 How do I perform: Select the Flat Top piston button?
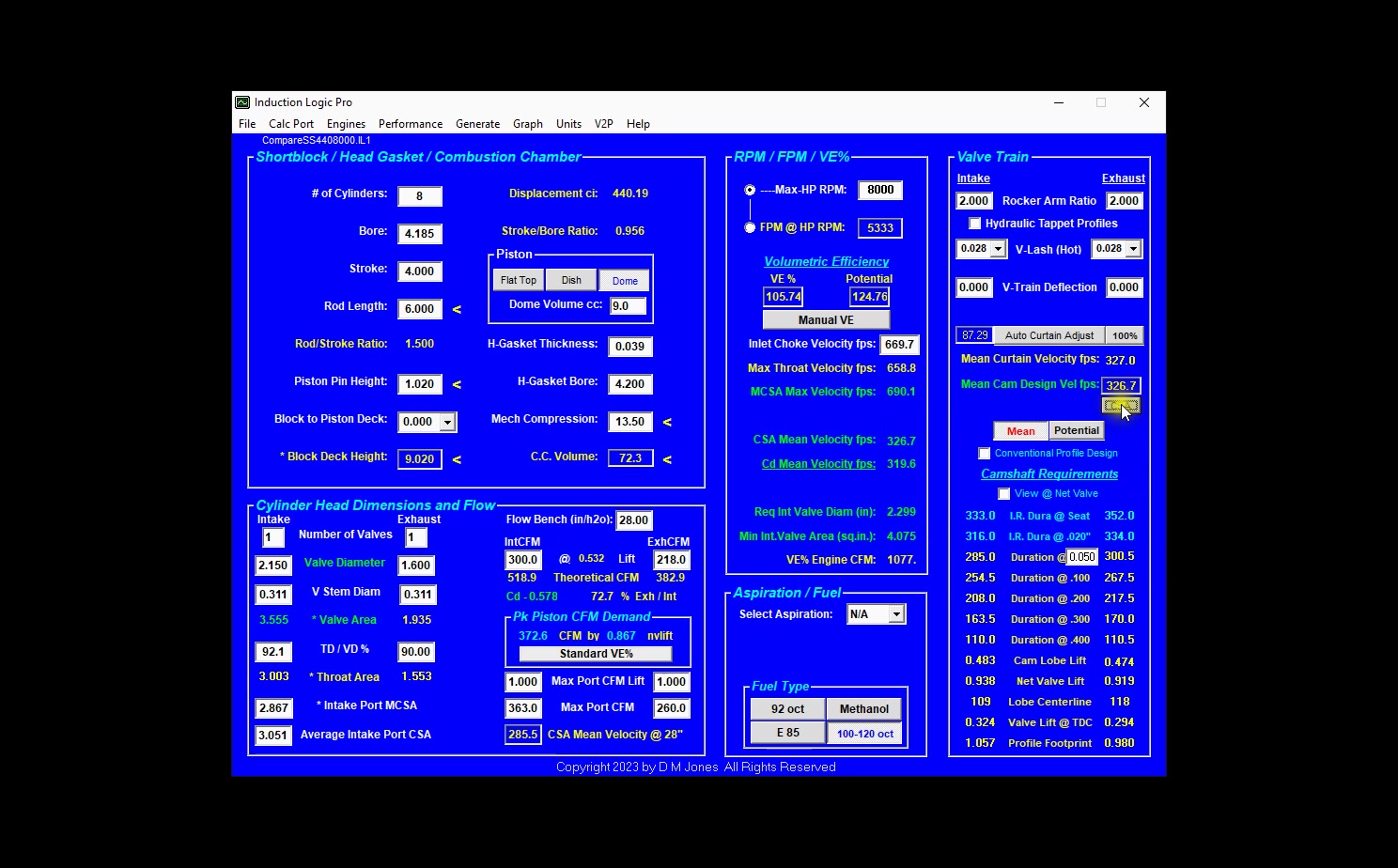[519, 281]
